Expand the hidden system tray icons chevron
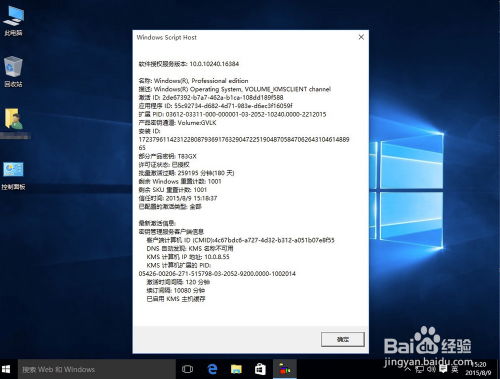Viewport: 500px width, 379px height. click(x=408, y=369)
